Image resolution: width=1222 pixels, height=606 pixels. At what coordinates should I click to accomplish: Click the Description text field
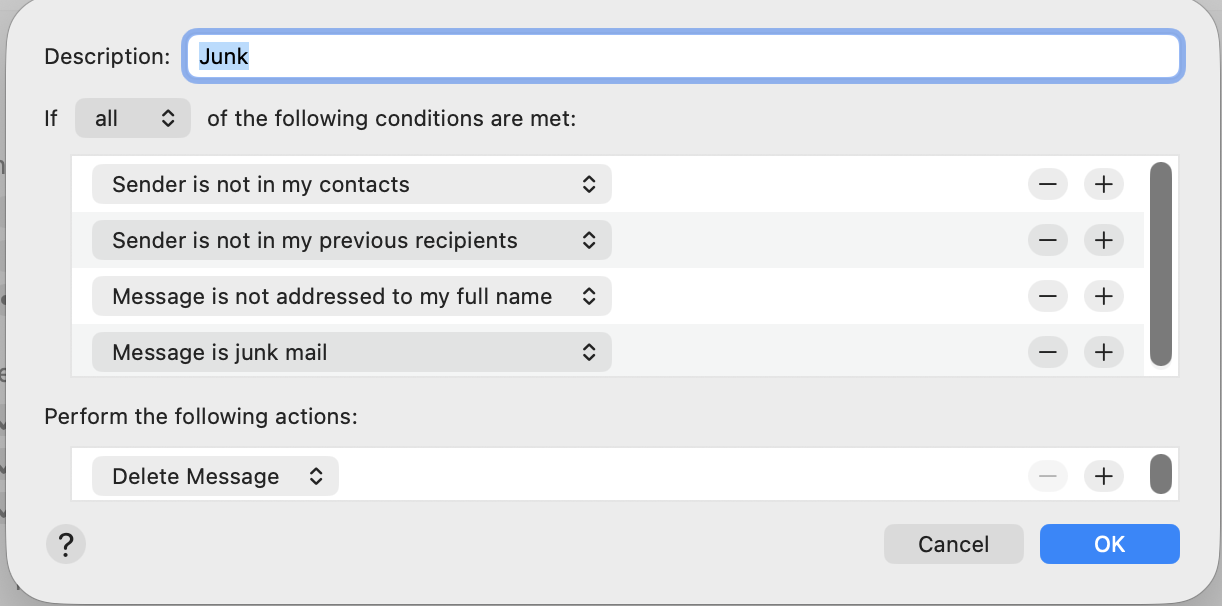point(684,57)
